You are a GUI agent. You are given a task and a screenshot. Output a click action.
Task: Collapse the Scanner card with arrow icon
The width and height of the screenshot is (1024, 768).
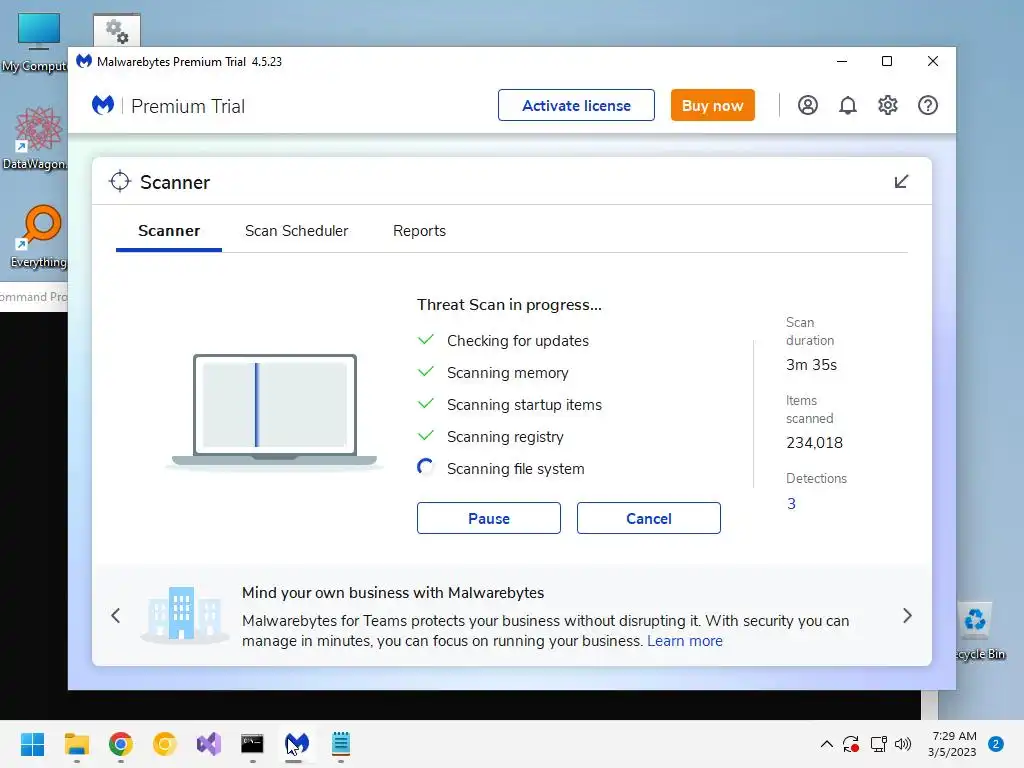901,182
